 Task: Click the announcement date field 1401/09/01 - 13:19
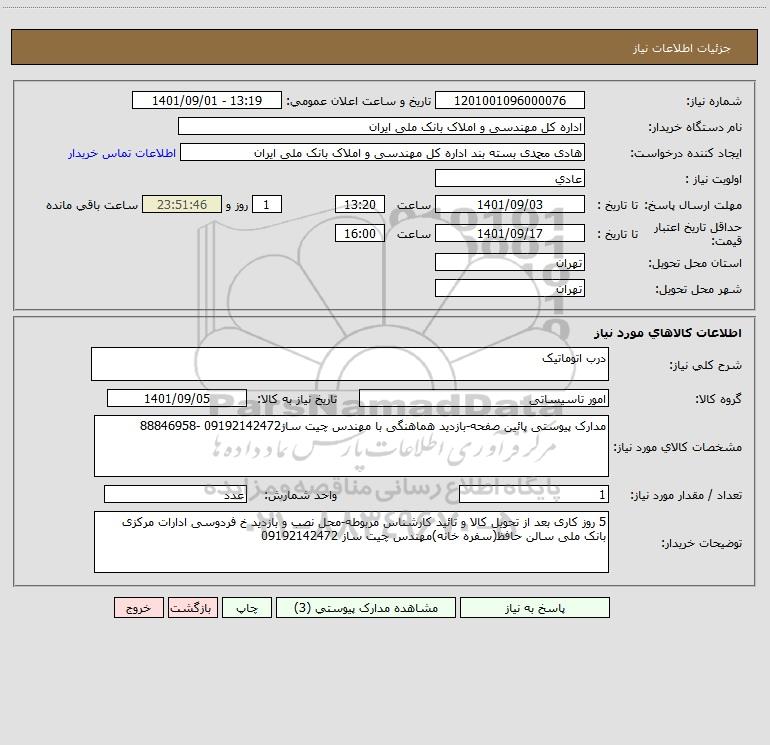207,100
